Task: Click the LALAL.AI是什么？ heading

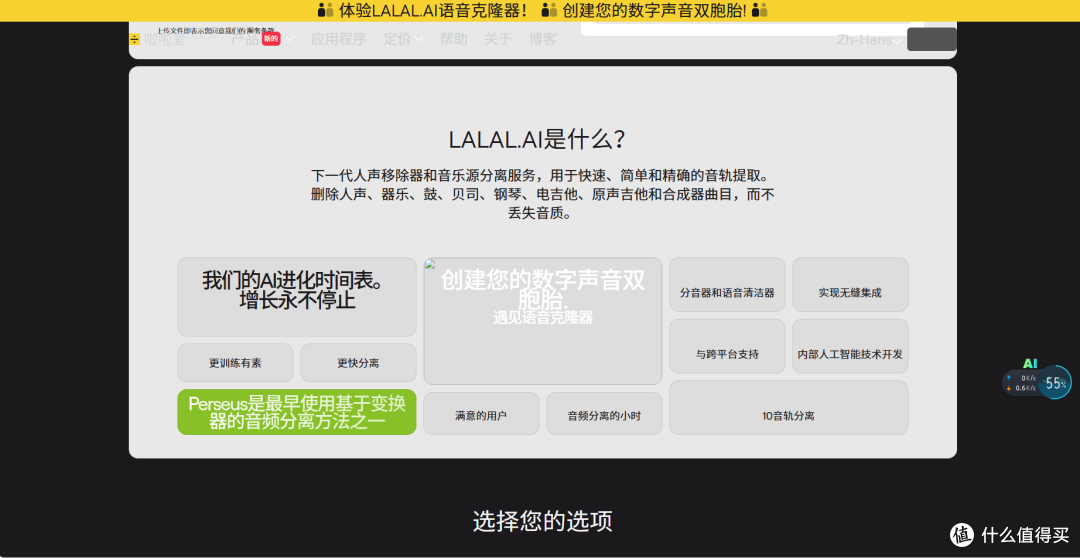Action: pos(537,140)
